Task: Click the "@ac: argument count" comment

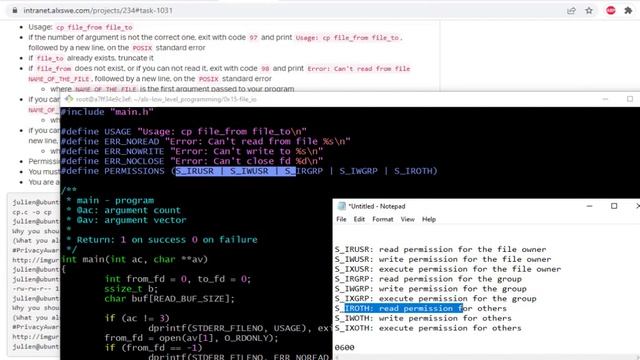Action: 129,210
